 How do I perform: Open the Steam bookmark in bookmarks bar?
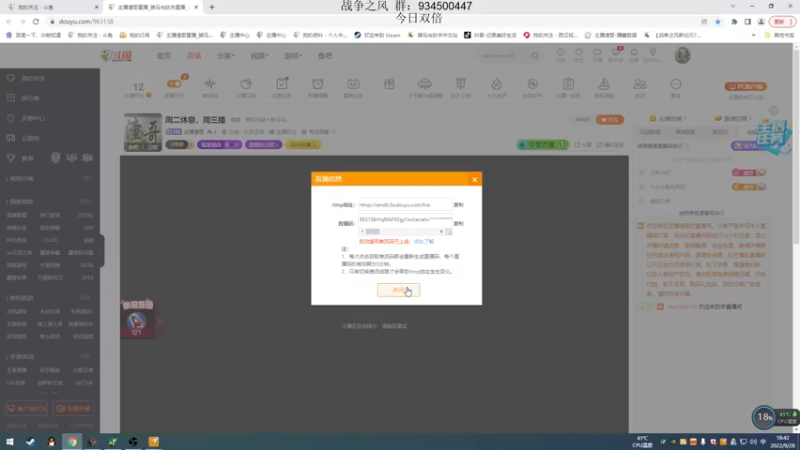(x=378, y=35)
